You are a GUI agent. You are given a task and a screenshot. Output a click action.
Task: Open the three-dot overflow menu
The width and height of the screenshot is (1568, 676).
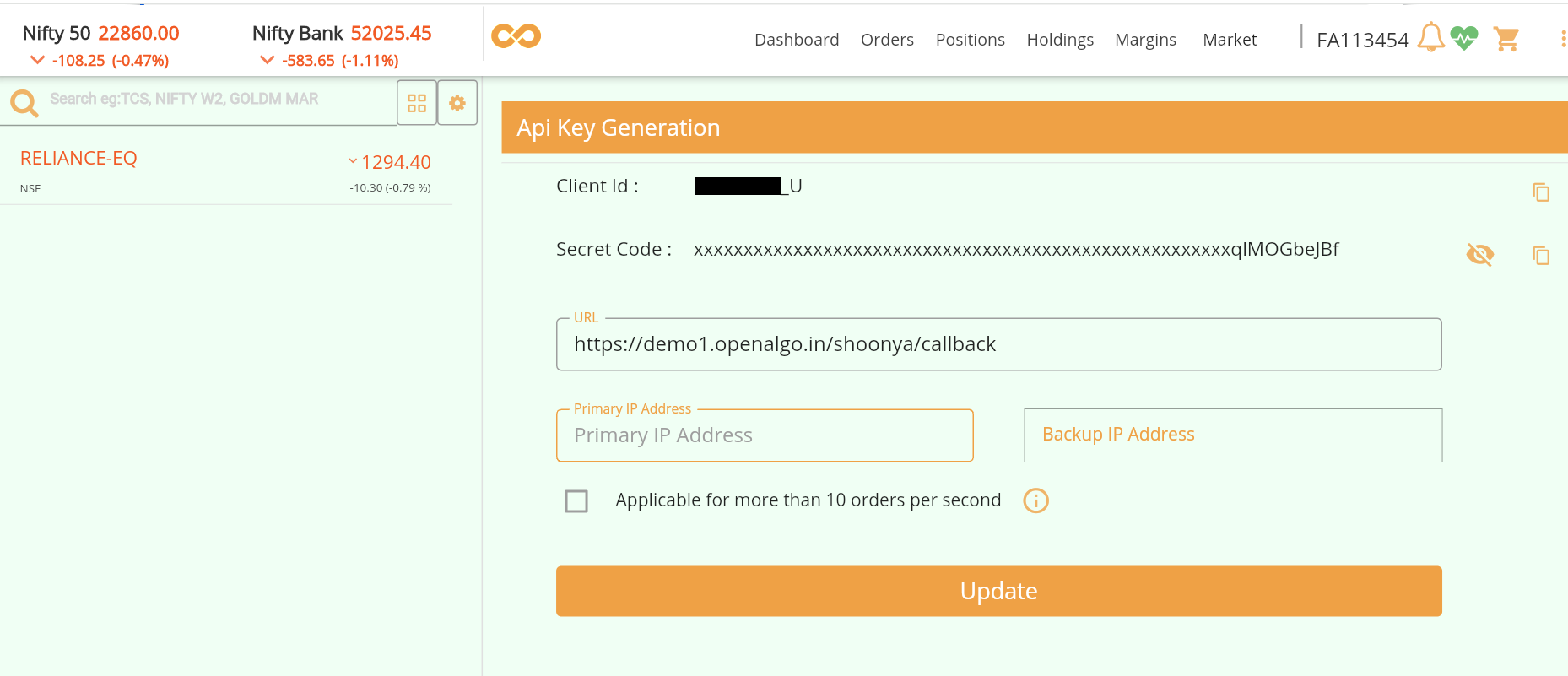point(1562,39)
